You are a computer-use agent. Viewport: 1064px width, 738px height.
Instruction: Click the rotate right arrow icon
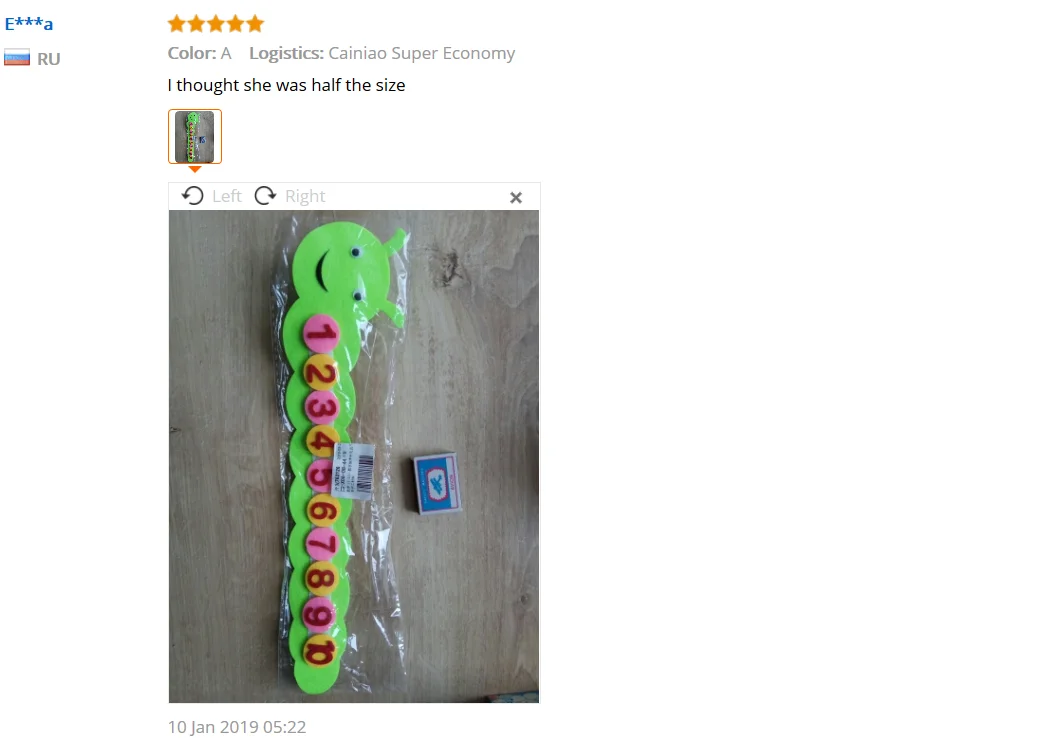pos(265,196)
